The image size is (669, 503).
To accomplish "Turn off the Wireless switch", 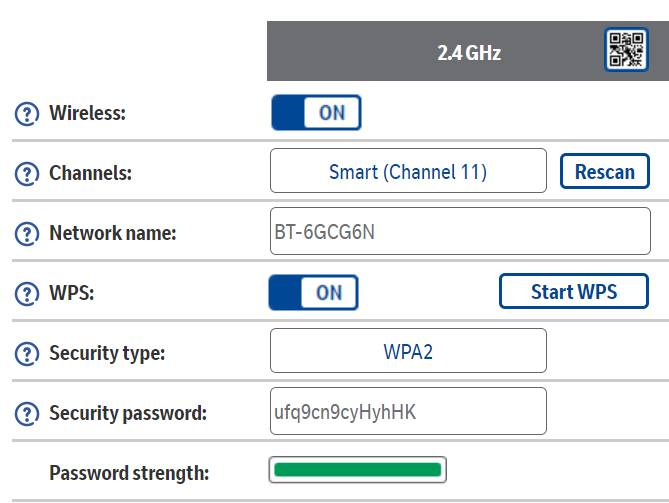I will [316, 113].
